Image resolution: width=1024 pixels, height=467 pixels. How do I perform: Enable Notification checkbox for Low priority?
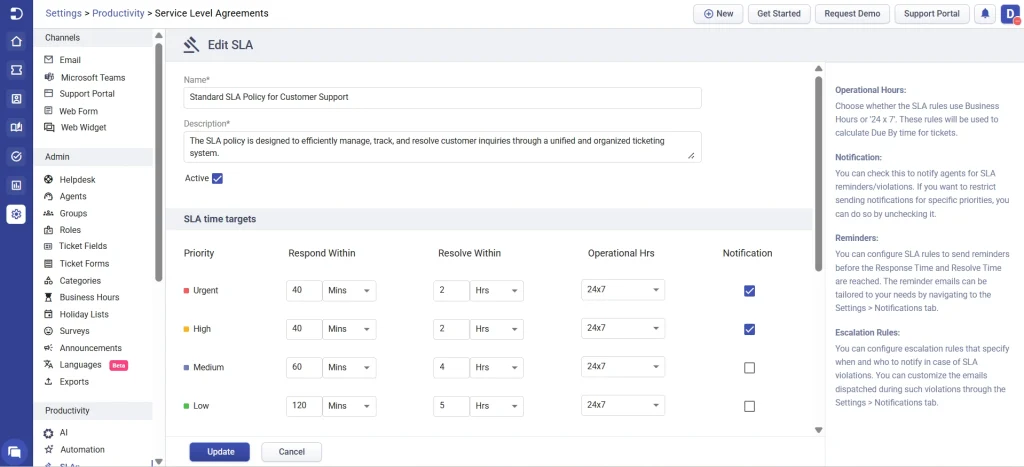[749, 406]
